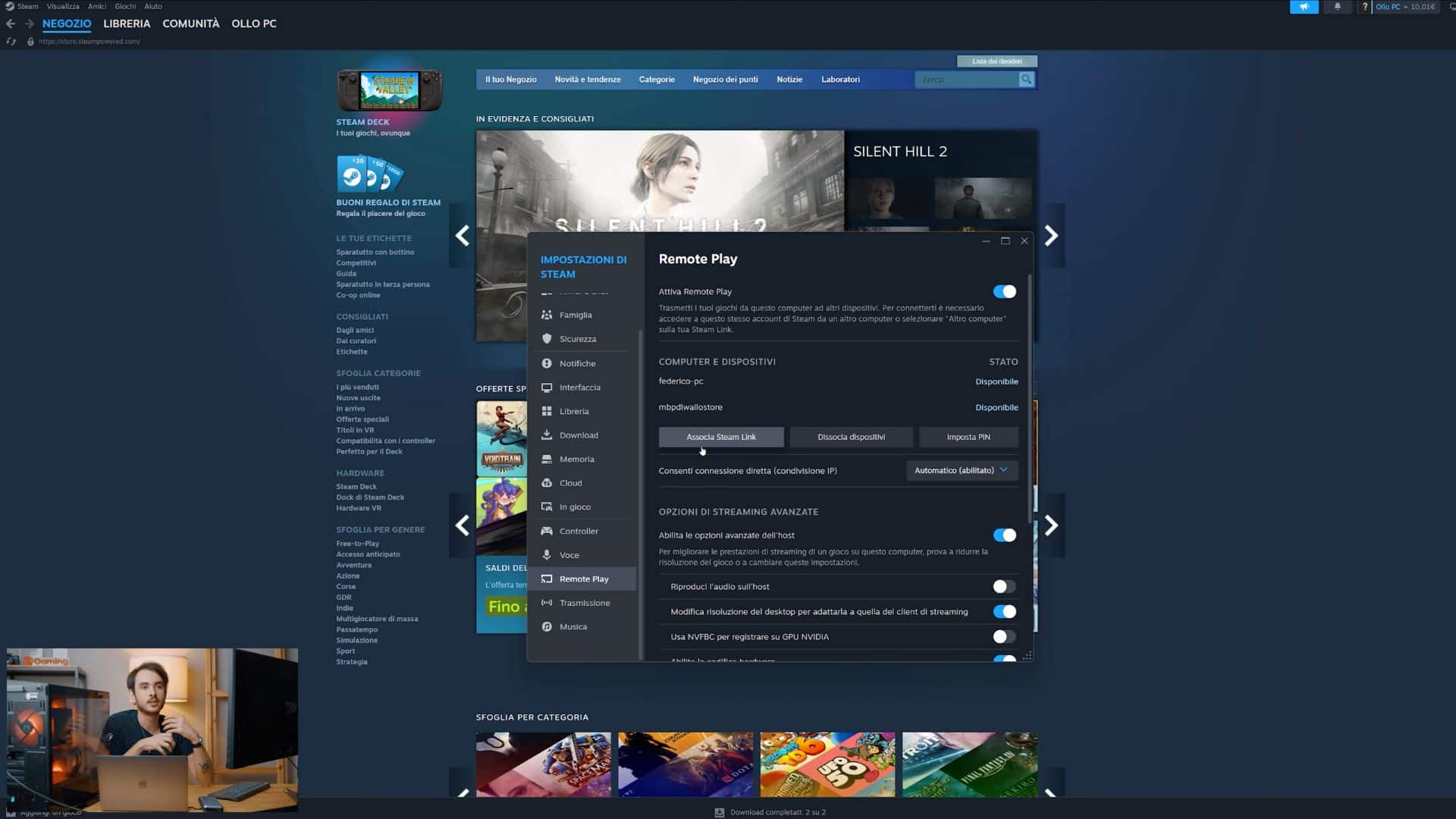Click next arrow on special offers carousel
The image size is (1456, 819).
click(1051, 526)
